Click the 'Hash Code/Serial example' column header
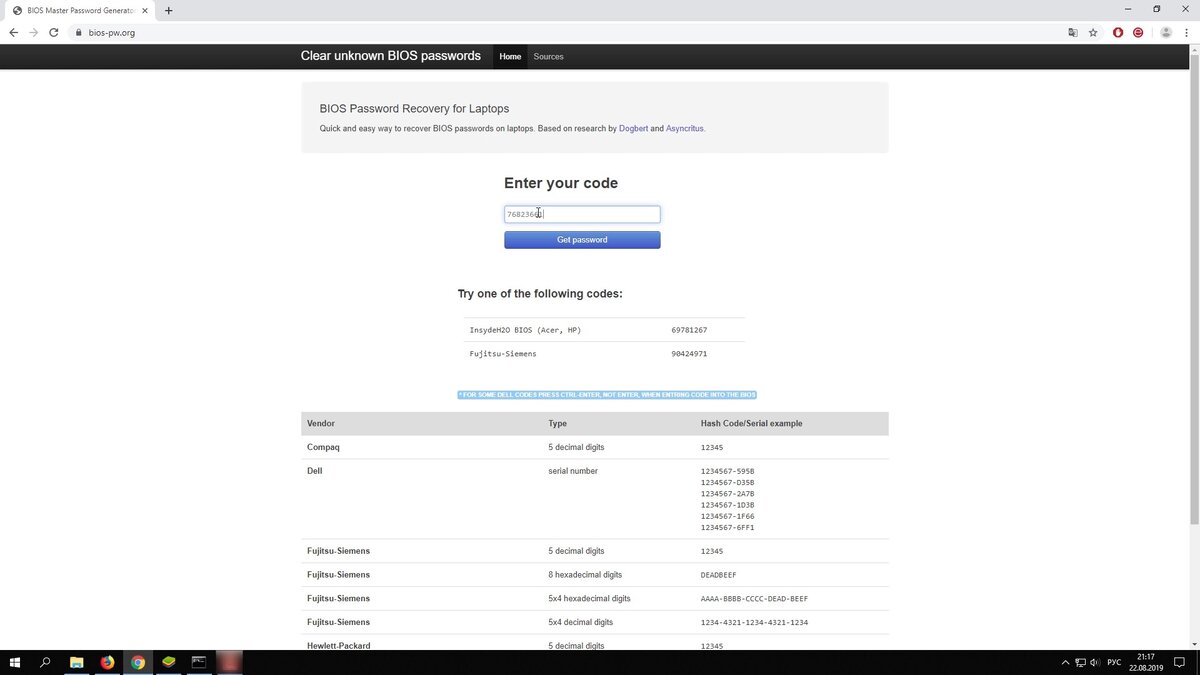1200x675 pixels. point(751,424)
